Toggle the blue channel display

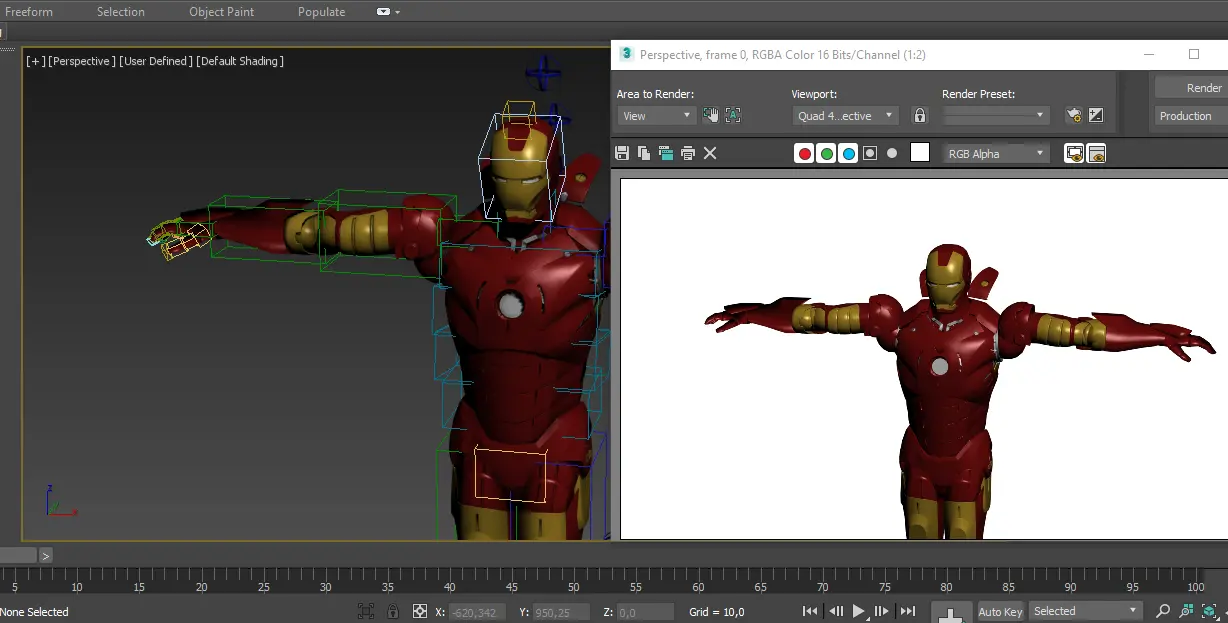pyautogui.click(x=848, y=153)
